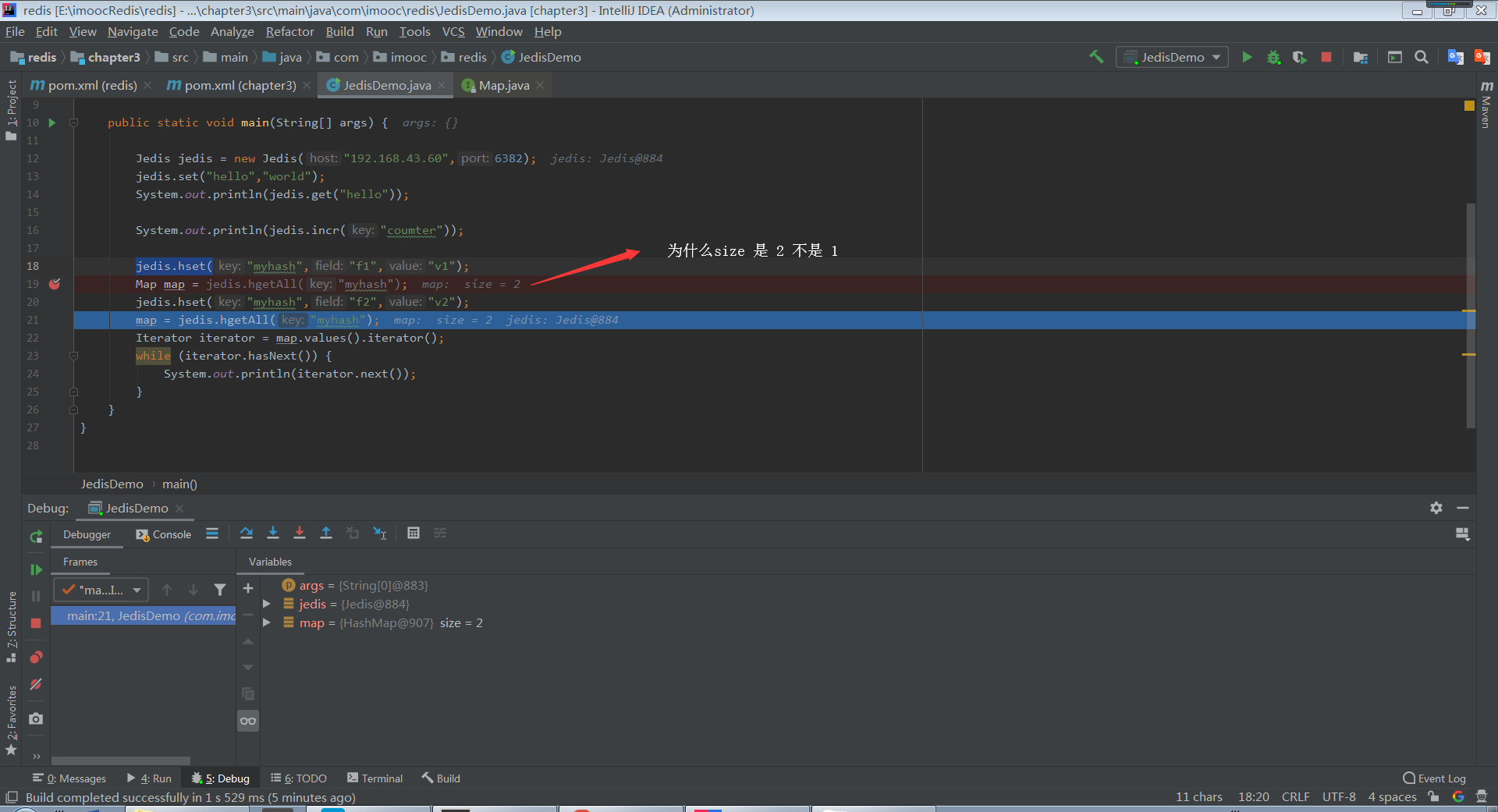
Task: Click the Debug bug icon in top toolbar
Action: coord(1273,57)
